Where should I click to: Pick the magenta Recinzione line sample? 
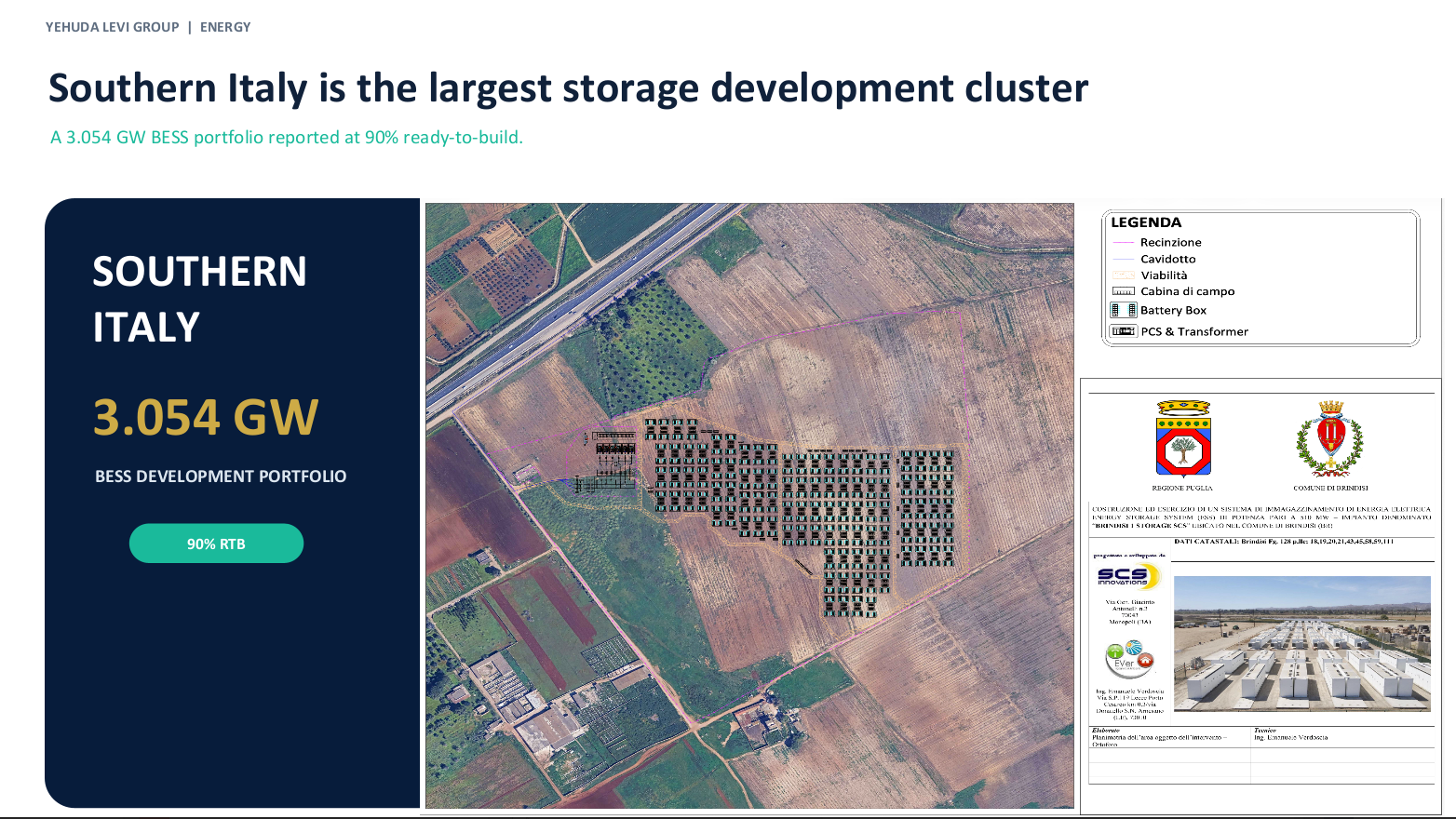pos(1124,242)
